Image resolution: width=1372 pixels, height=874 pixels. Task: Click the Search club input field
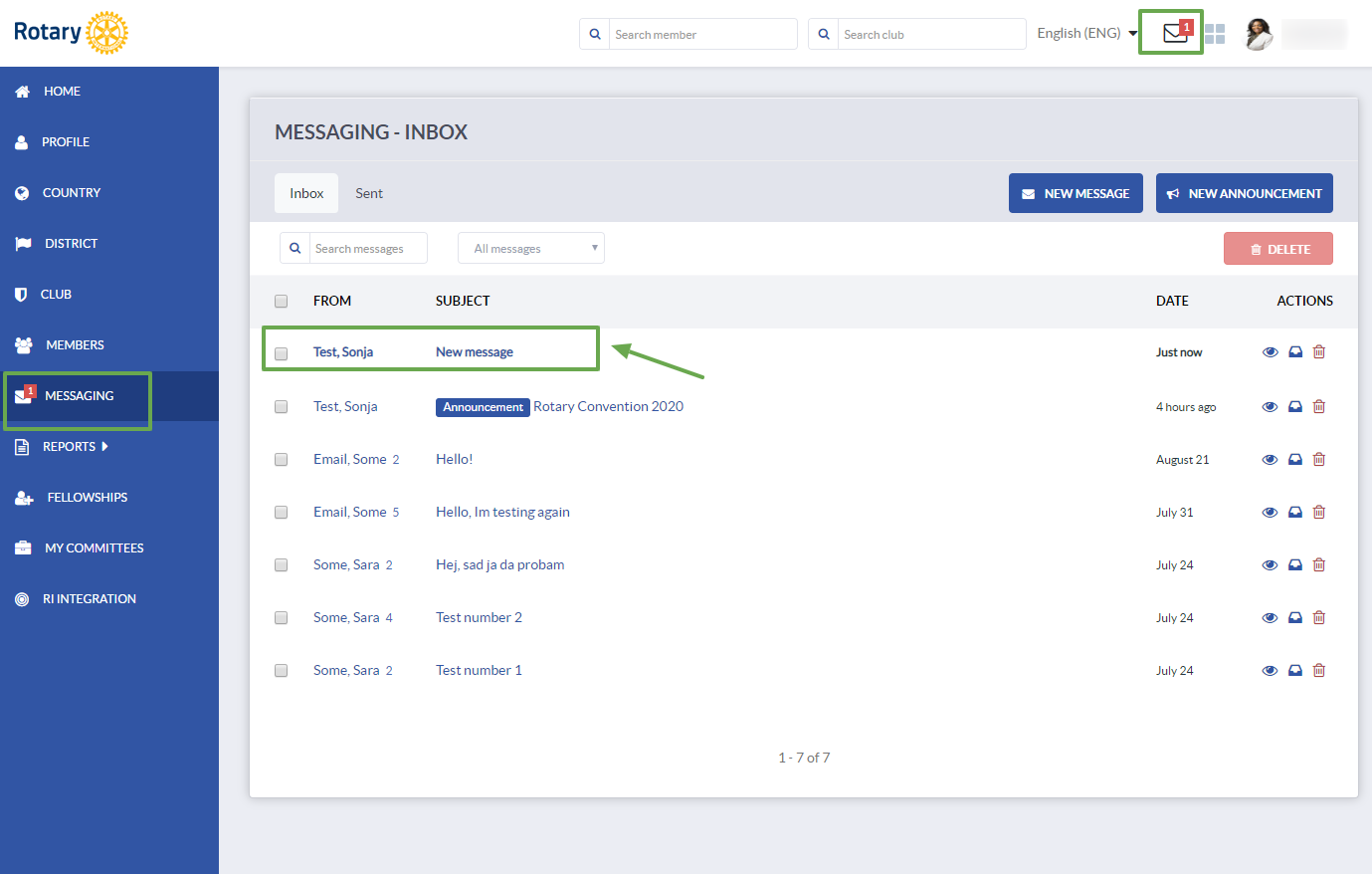[931, 34]
